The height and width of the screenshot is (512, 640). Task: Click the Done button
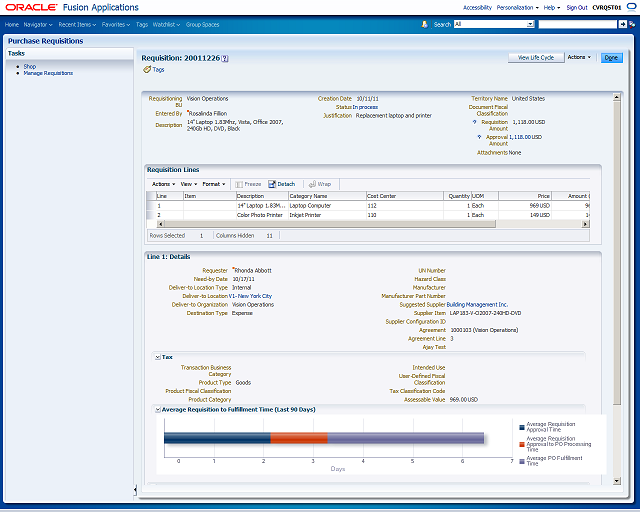click(611, 58)
